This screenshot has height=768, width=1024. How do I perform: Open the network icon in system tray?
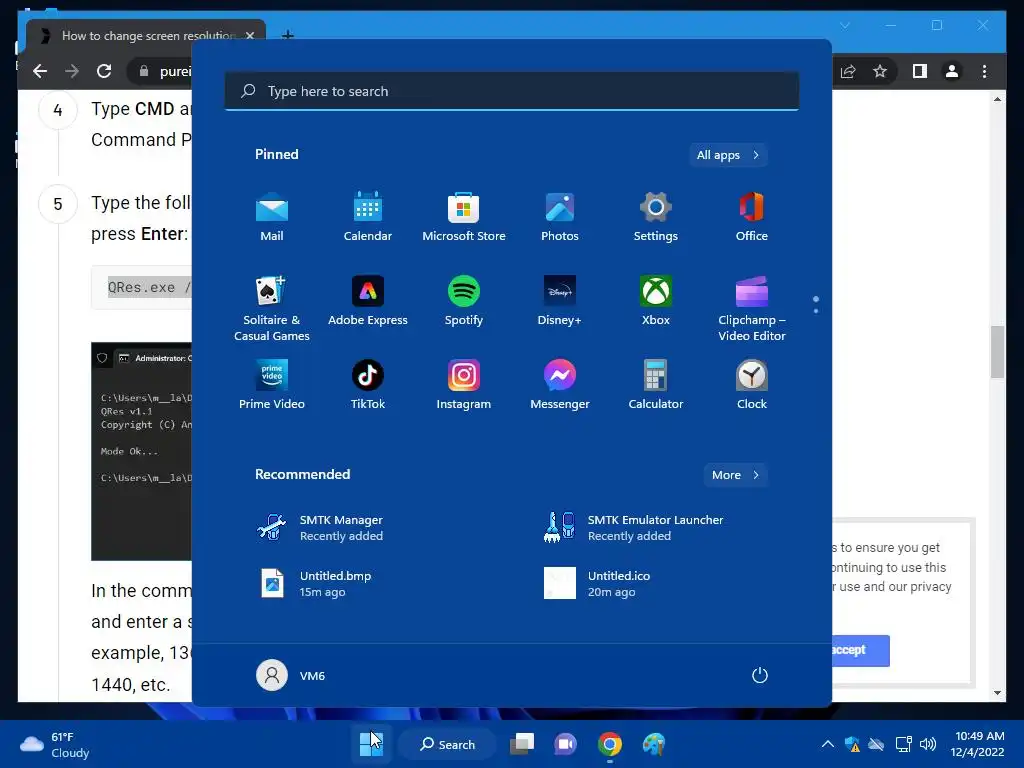(x=904, y=744)
